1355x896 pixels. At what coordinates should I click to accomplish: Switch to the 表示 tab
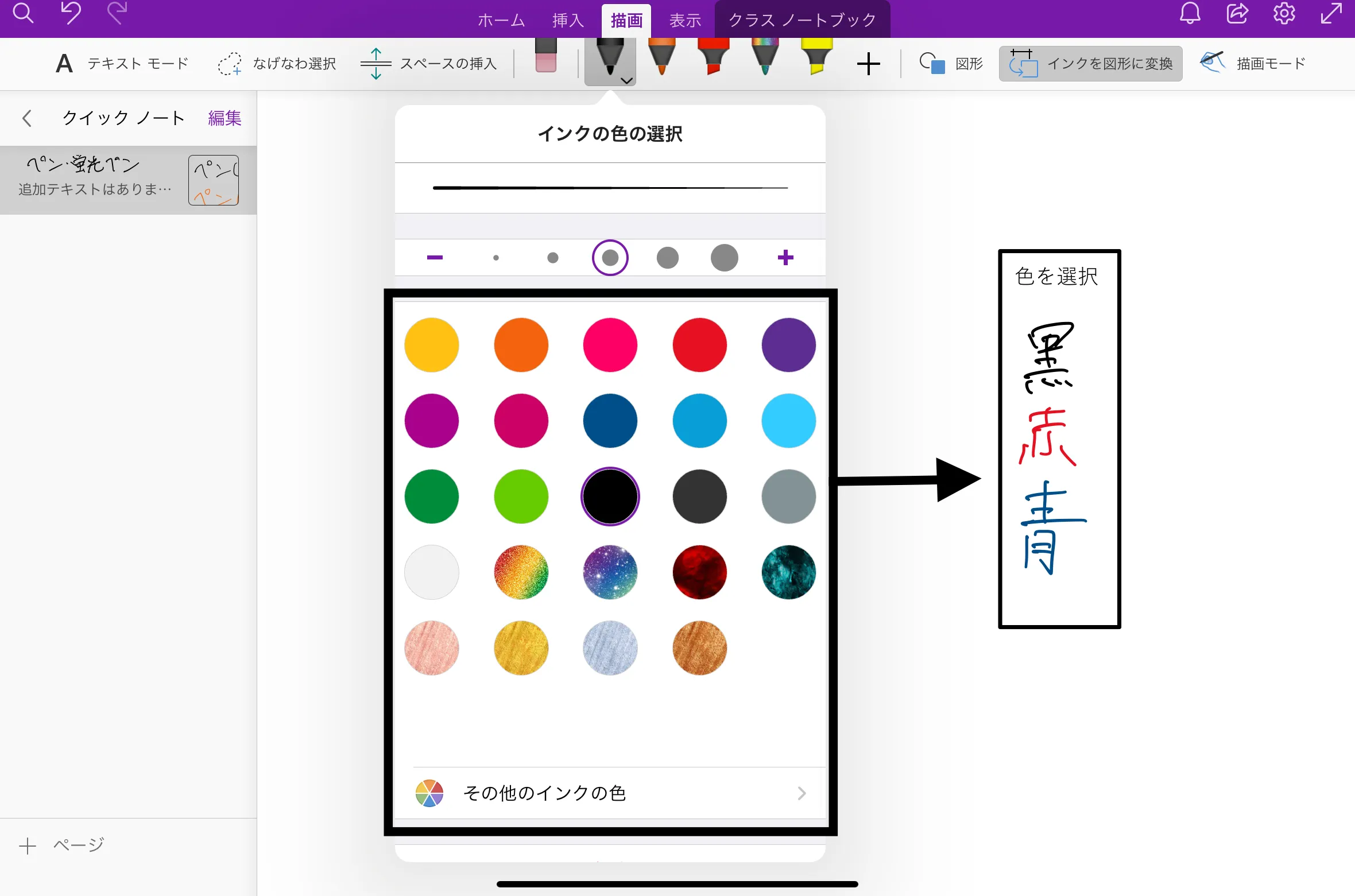tap(686, 20)
